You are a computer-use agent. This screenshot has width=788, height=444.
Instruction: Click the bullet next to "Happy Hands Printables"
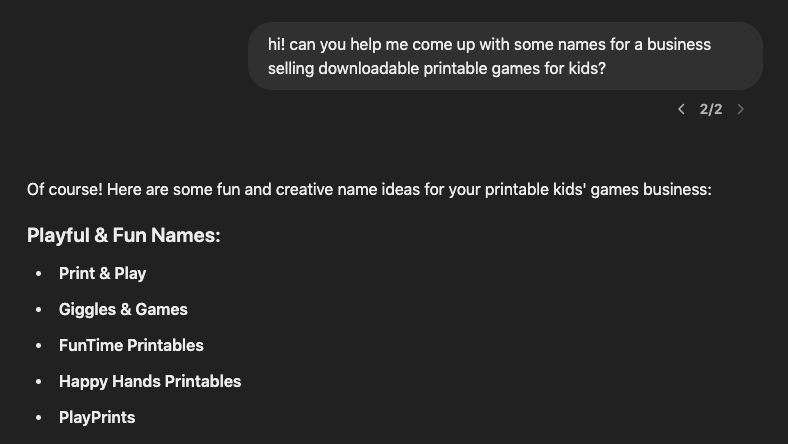click(39, 382)
